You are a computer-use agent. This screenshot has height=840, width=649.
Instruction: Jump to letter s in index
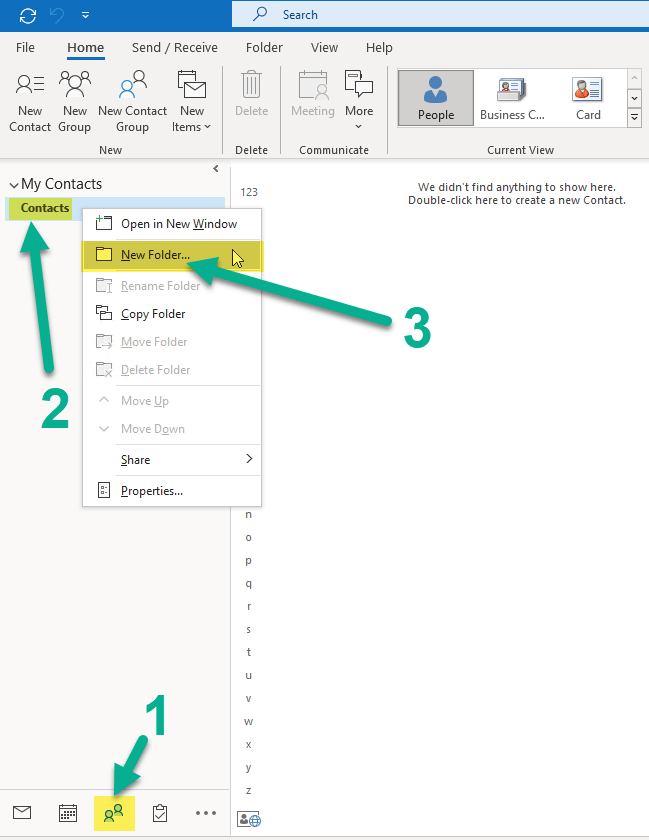[249, 629]
